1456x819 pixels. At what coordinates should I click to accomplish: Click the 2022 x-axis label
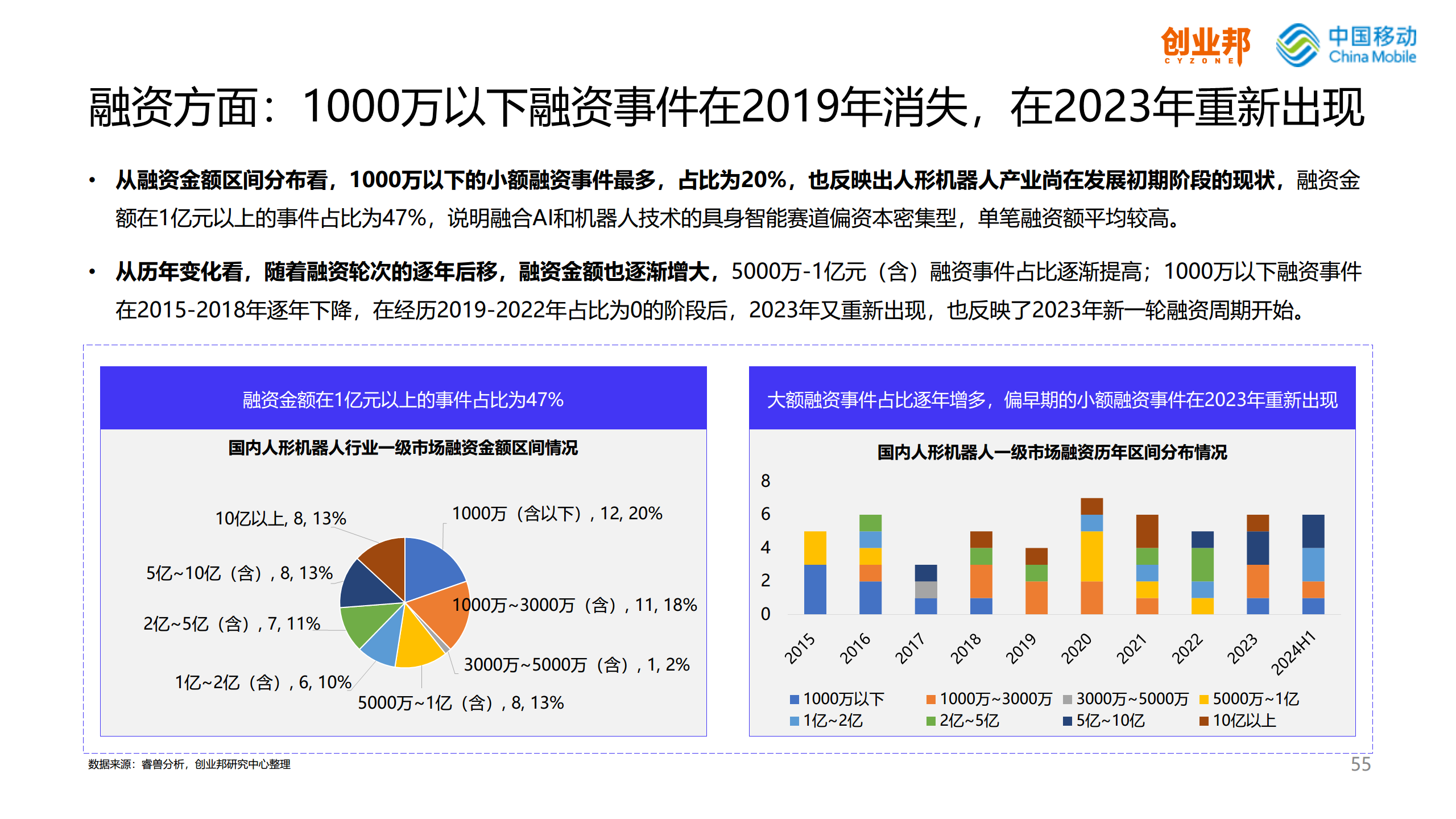1187,648
